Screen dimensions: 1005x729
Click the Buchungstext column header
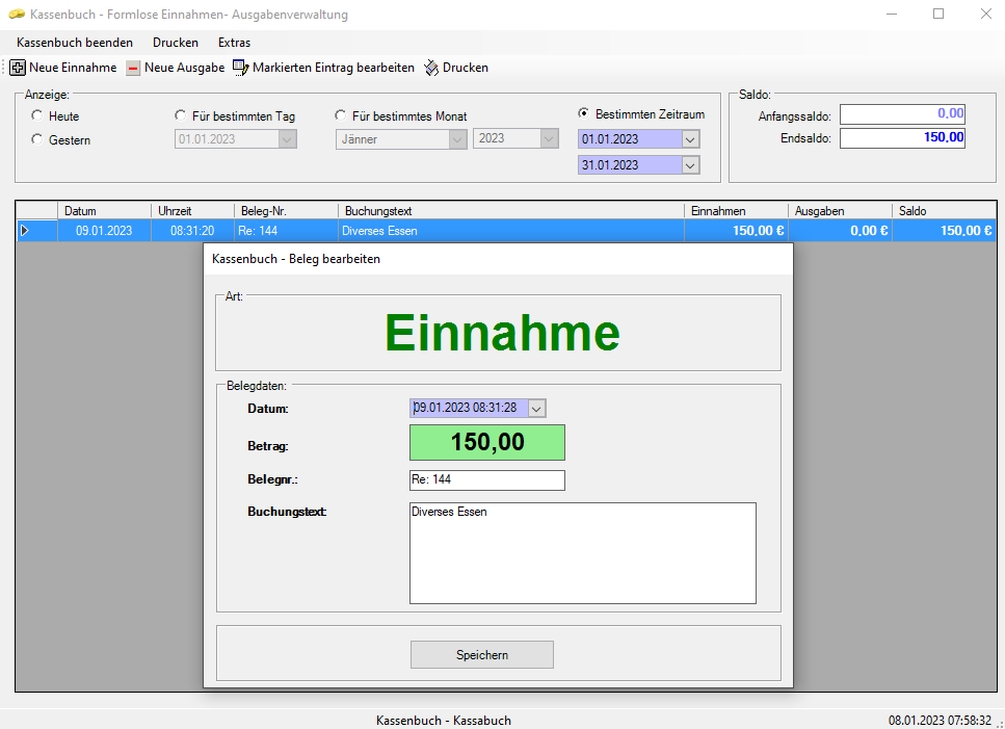(511, 211)
